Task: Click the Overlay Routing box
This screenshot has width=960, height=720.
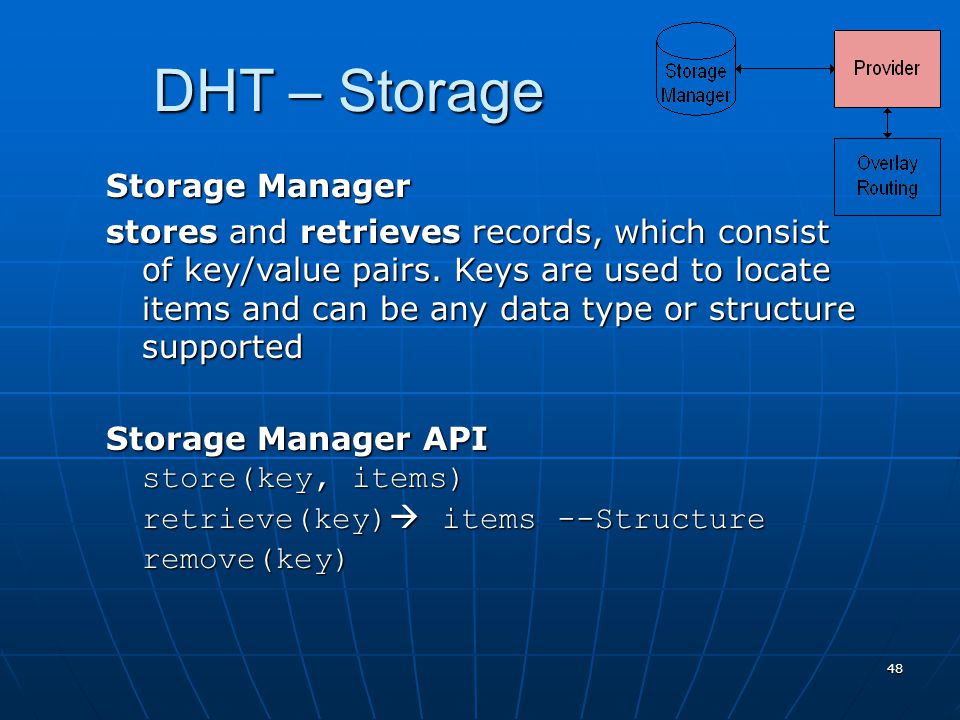Action: pos(887,176)
